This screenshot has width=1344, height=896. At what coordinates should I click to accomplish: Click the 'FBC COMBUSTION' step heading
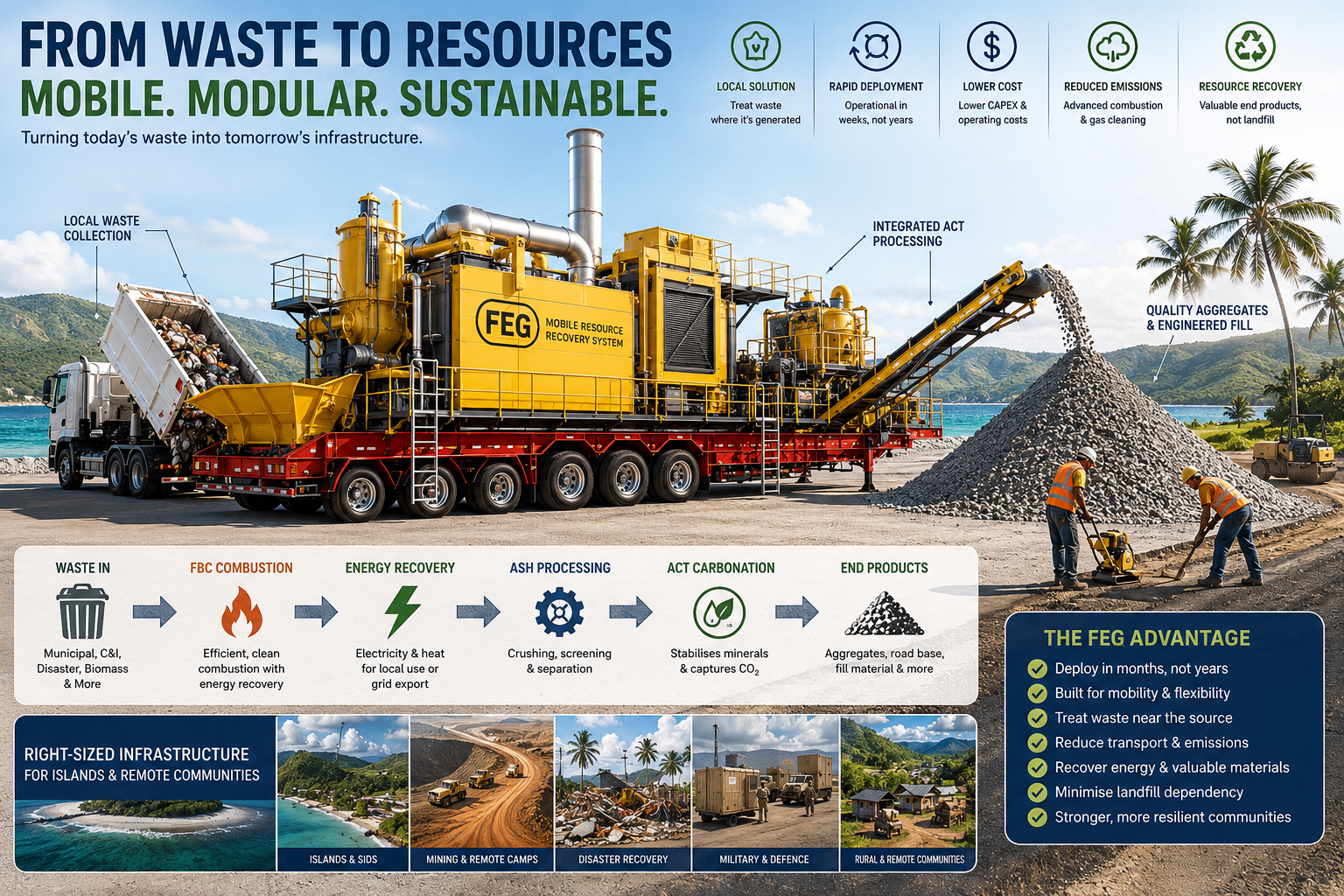pyautogui.click(x=241, y=568)
